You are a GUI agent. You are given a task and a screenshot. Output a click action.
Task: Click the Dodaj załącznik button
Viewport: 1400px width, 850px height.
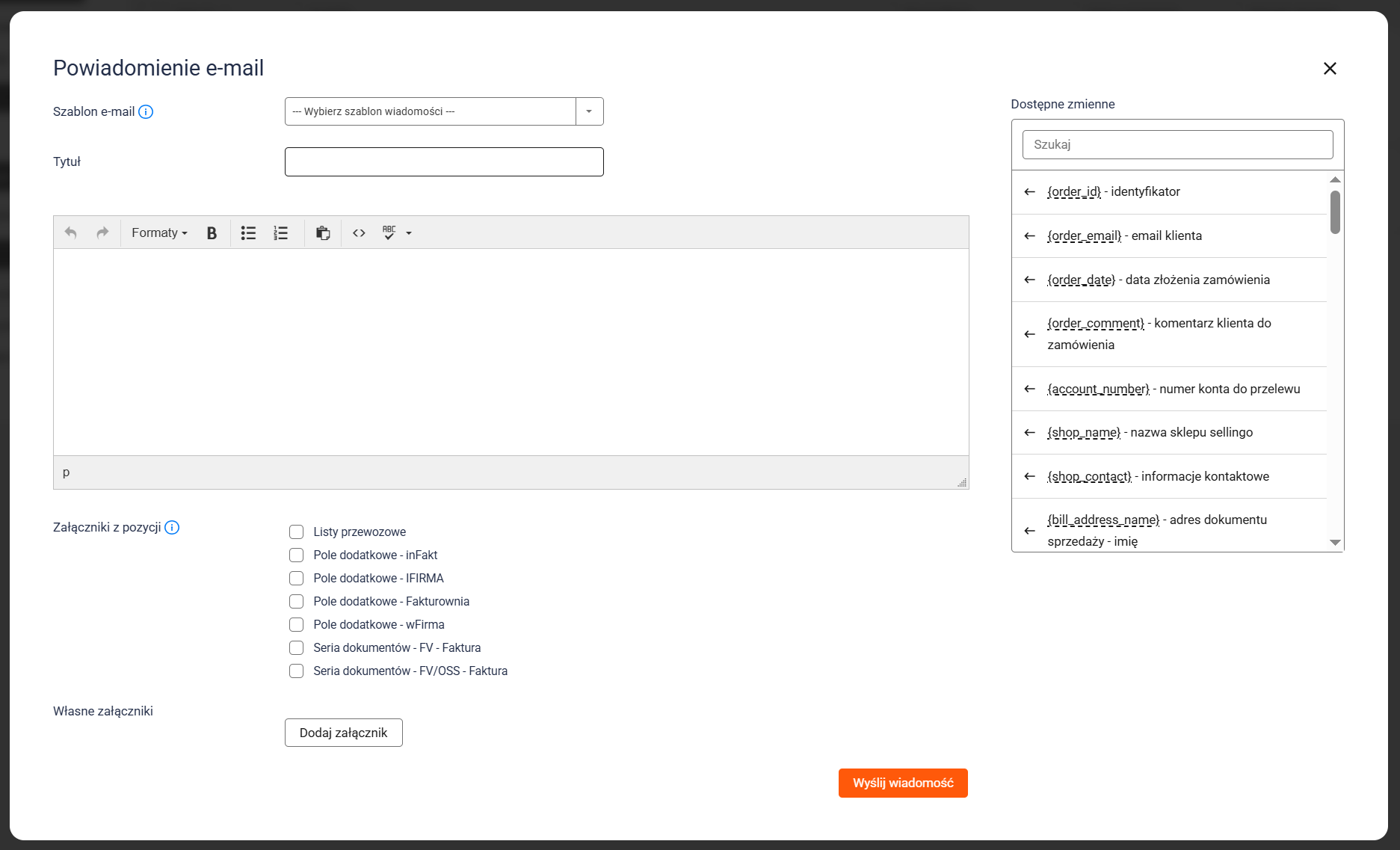pos(343,733)
